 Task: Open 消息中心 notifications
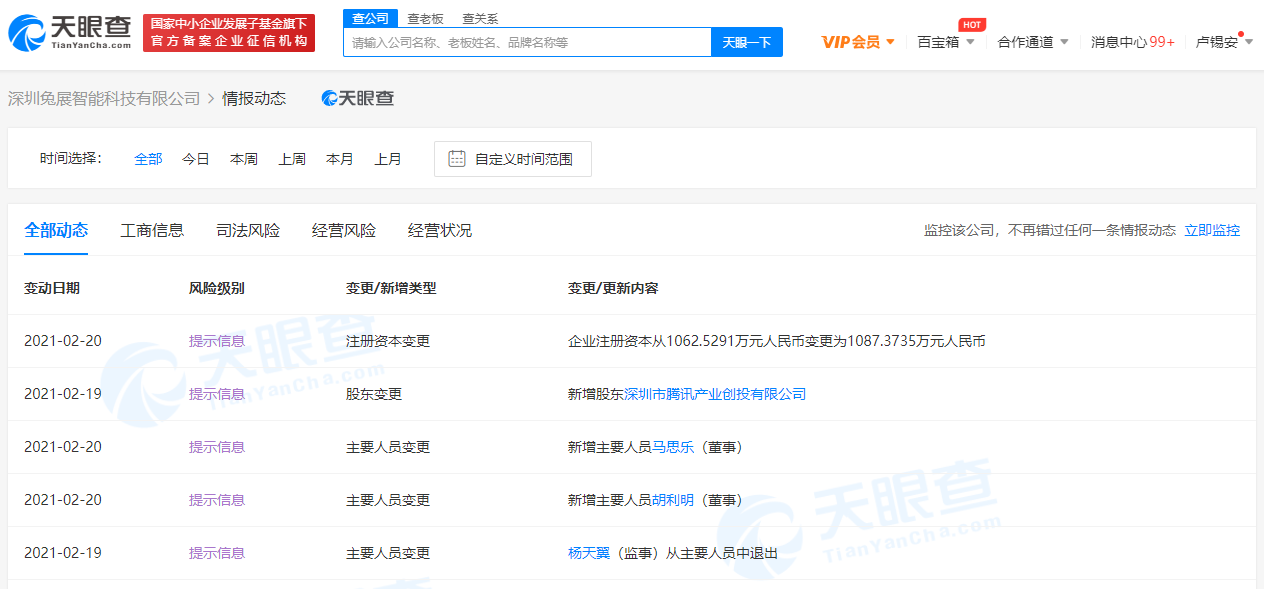(x=1132, y=42)
